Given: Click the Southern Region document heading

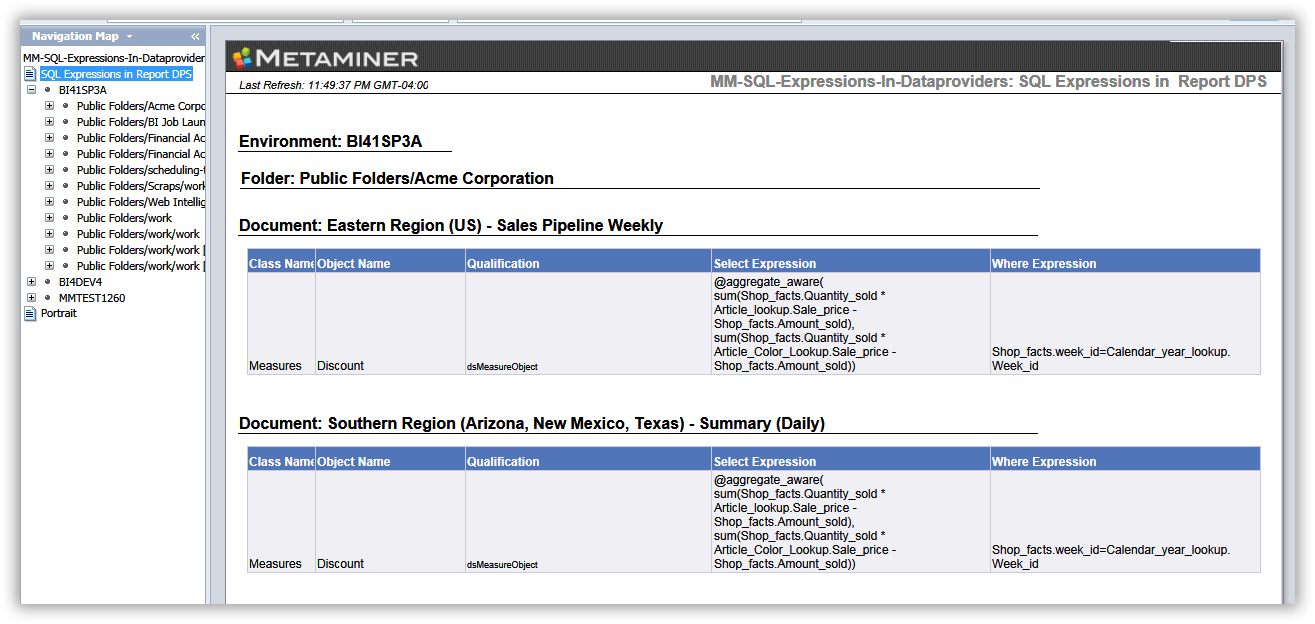Looking at the screenshot, I should point(532,424).
